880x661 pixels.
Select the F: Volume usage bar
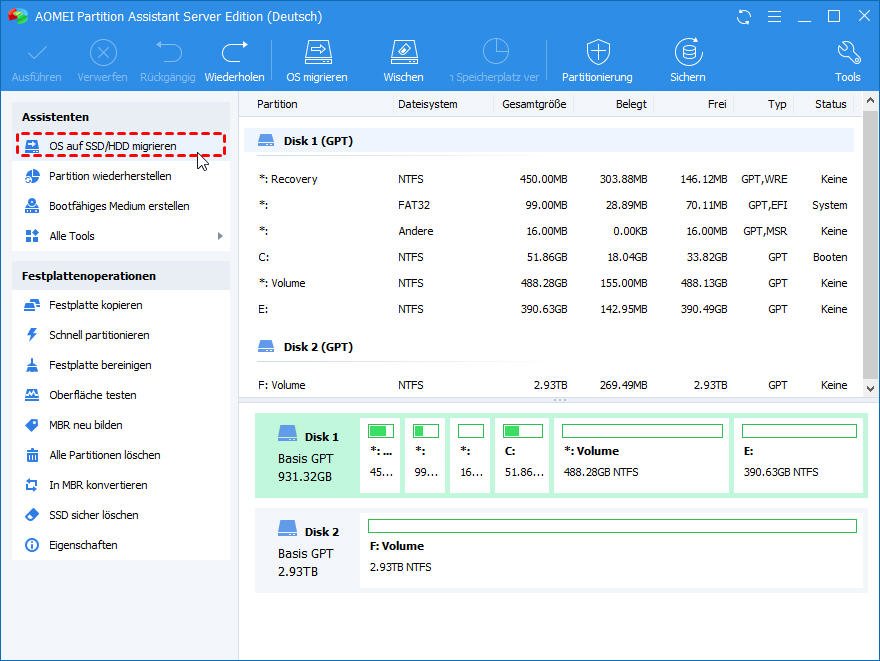pyautogui.click(x=612, y=526)
